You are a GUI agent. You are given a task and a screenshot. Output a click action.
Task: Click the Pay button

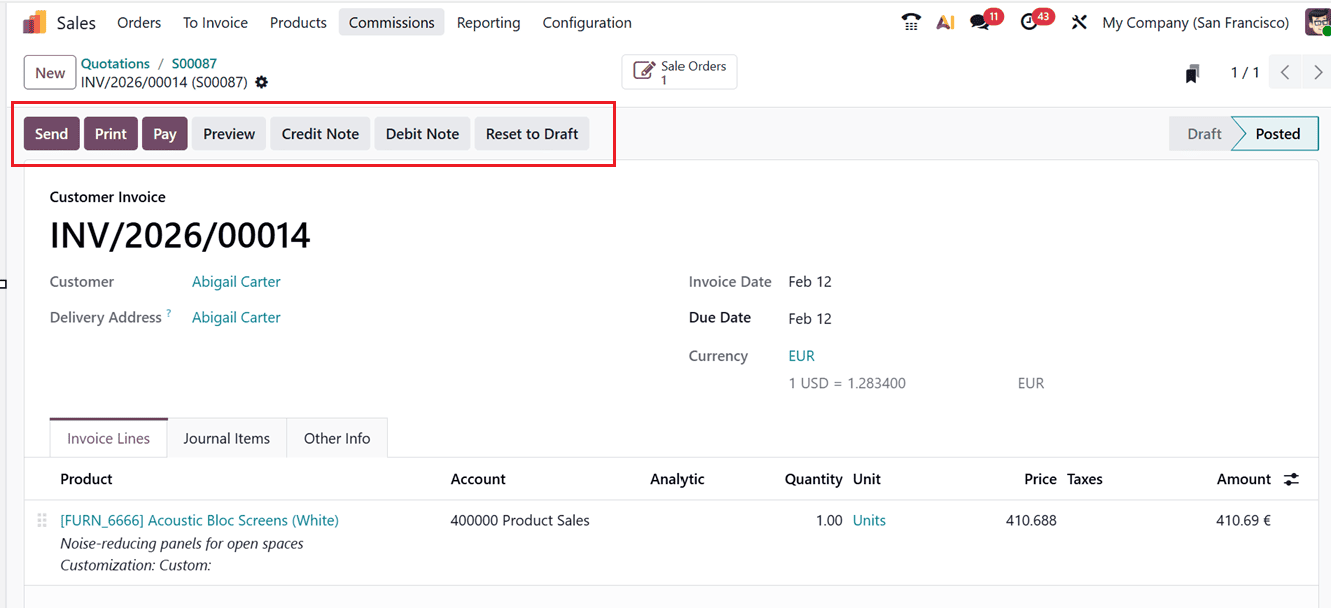[164, 132]
